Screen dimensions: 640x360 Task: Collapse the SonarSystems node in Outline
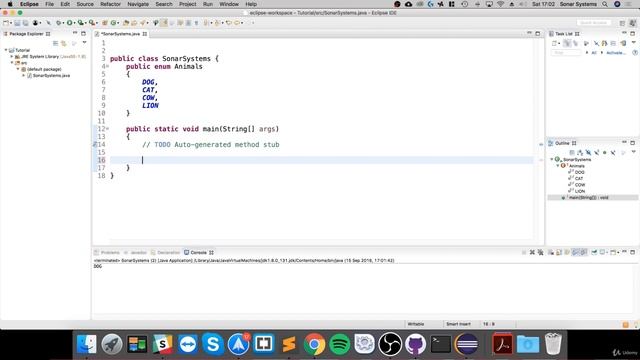tap(552, 160)
